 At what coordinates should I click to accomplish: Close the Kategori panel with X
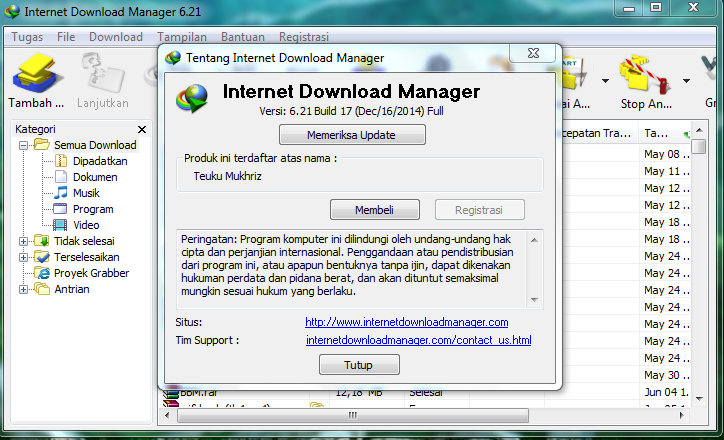click(142, 130)
